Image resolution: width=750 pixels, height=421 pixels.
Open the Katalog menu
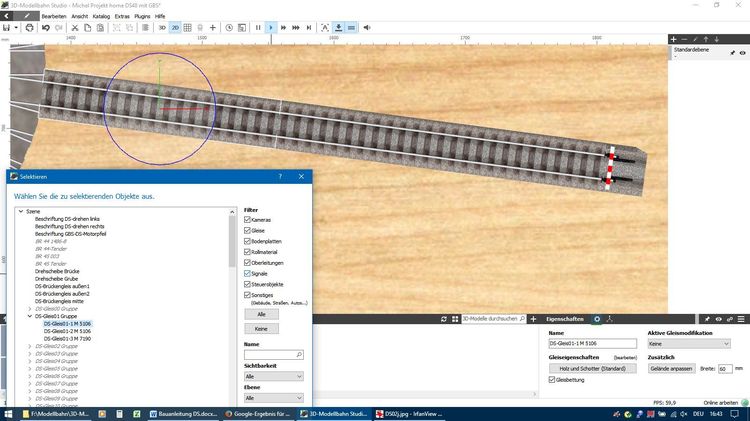(x=101, y=16)
